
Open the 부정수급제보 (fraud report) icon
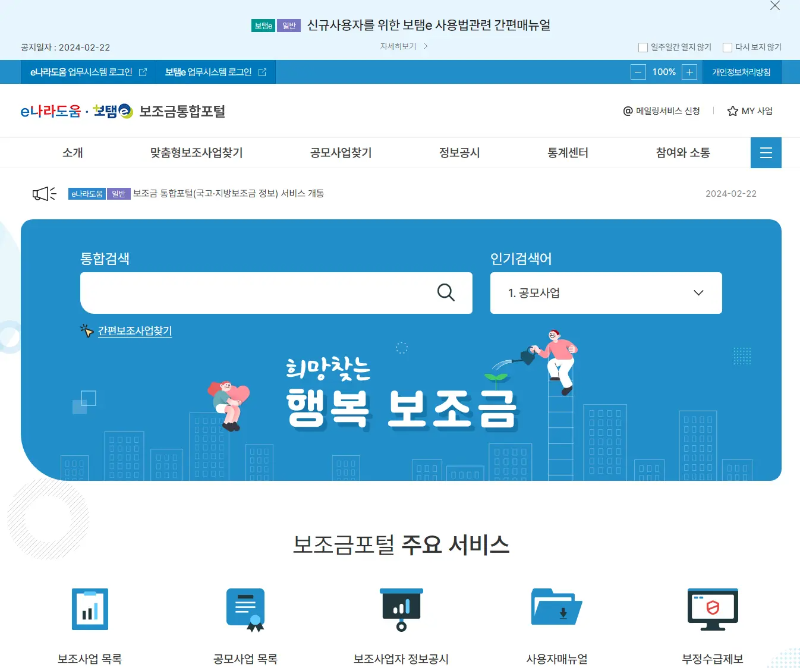(x=713, y=608)
